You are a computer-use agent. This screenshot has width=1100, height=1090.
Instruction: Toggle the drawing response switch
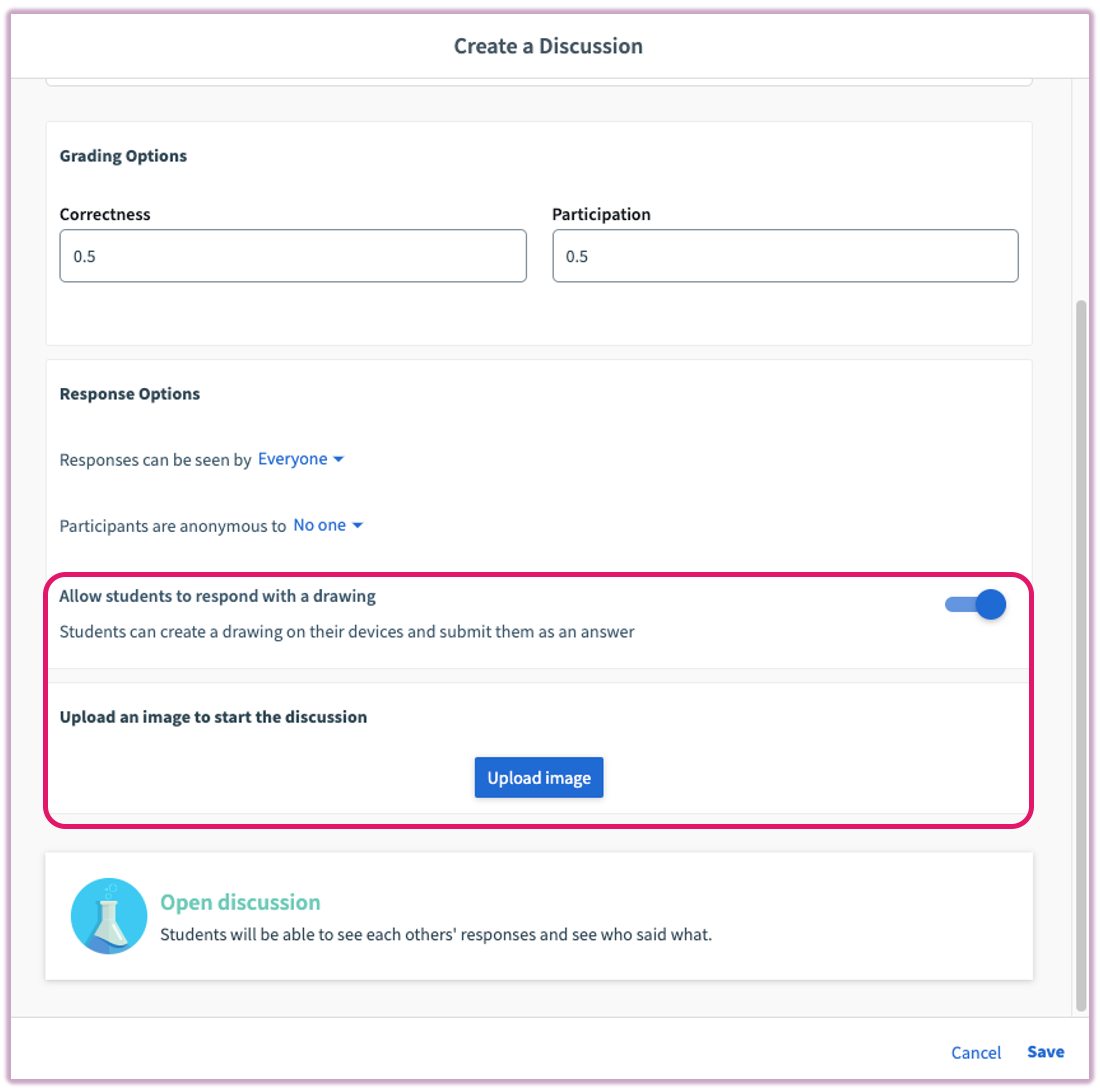[x=976, y=604]
